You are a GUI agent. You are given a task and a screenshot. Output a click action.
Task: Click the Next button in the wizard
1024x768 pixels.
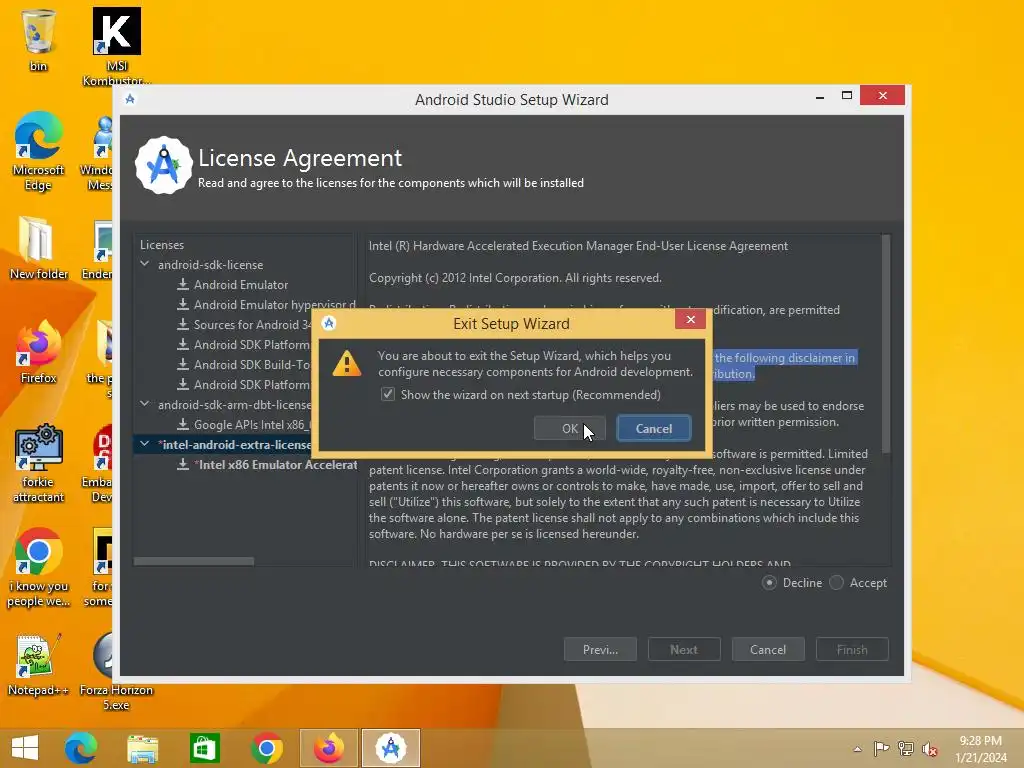click(684, 649)
